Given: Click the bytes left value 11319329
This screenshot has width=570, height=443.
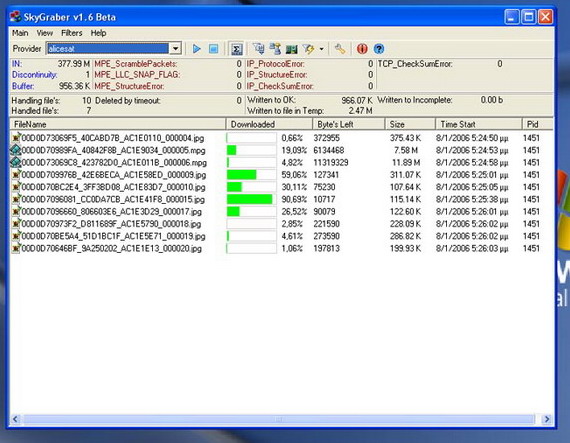Looking at the screenshot, I should [x=331, y=163].
